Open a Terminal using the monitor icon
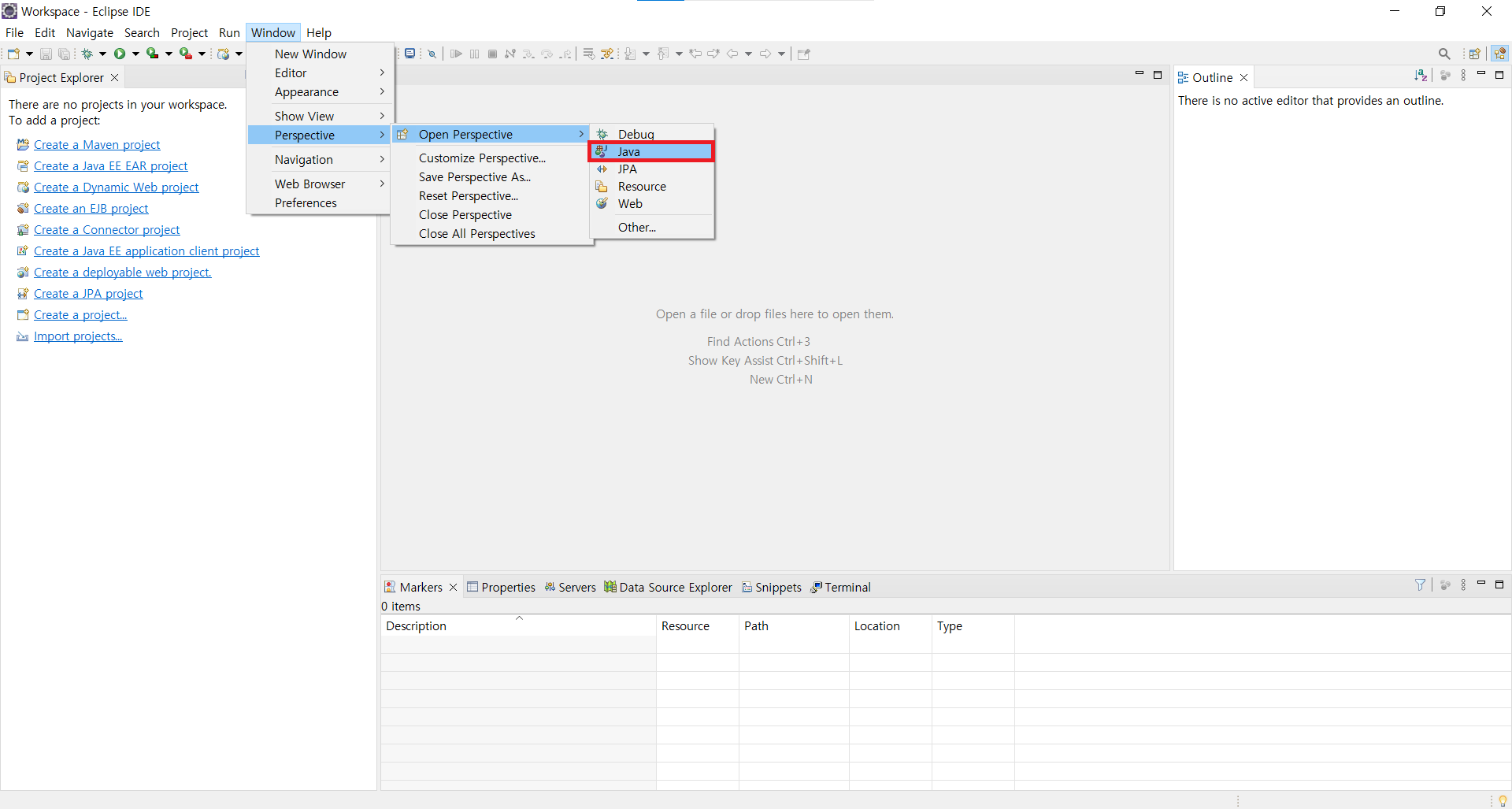Image resolution: width=1512 pixels, height=809 pixels. [x=409, y=54]
